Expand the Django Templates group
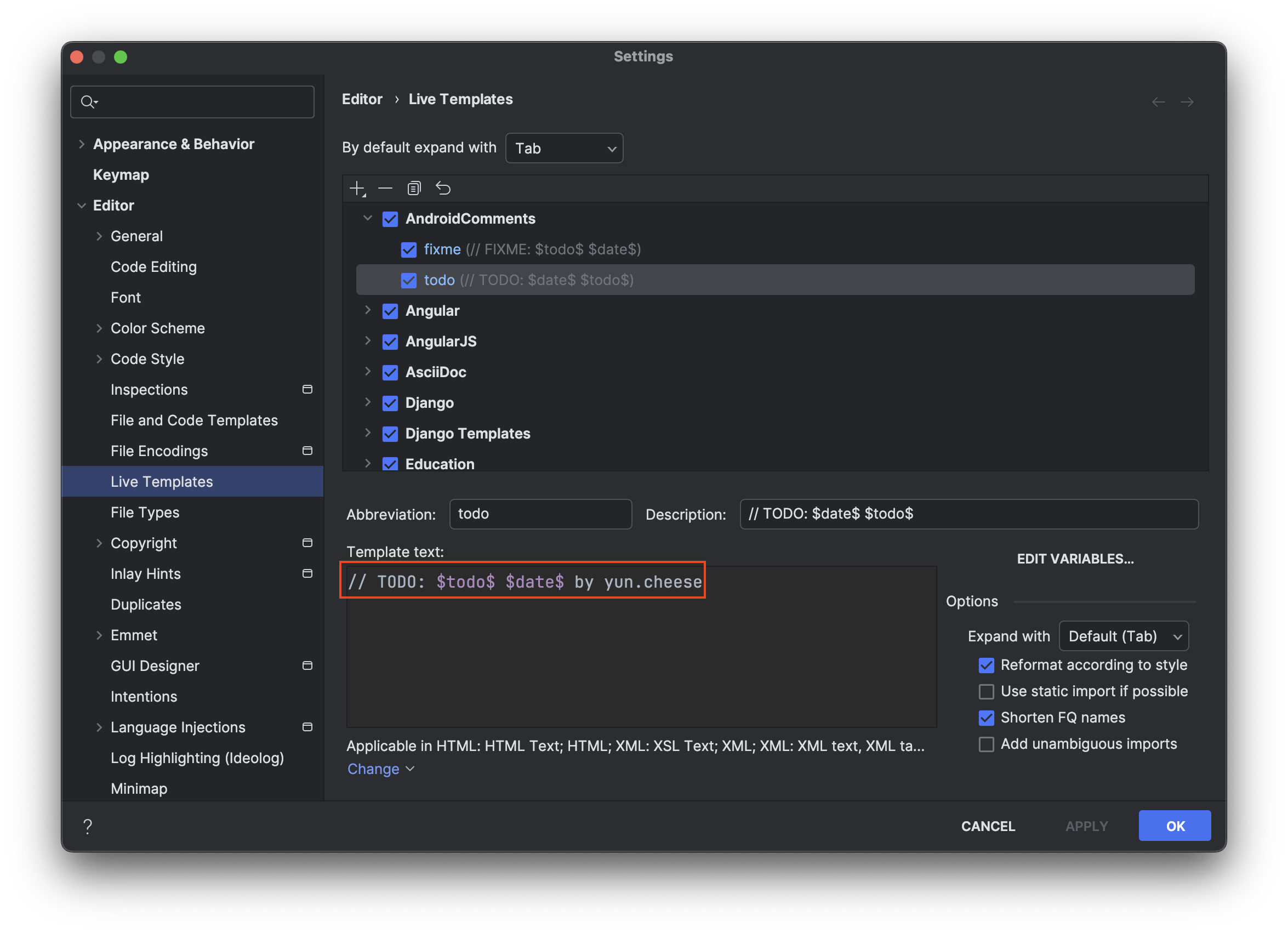1288x933 pixels. pyautogui.click(x=367, y=433)
